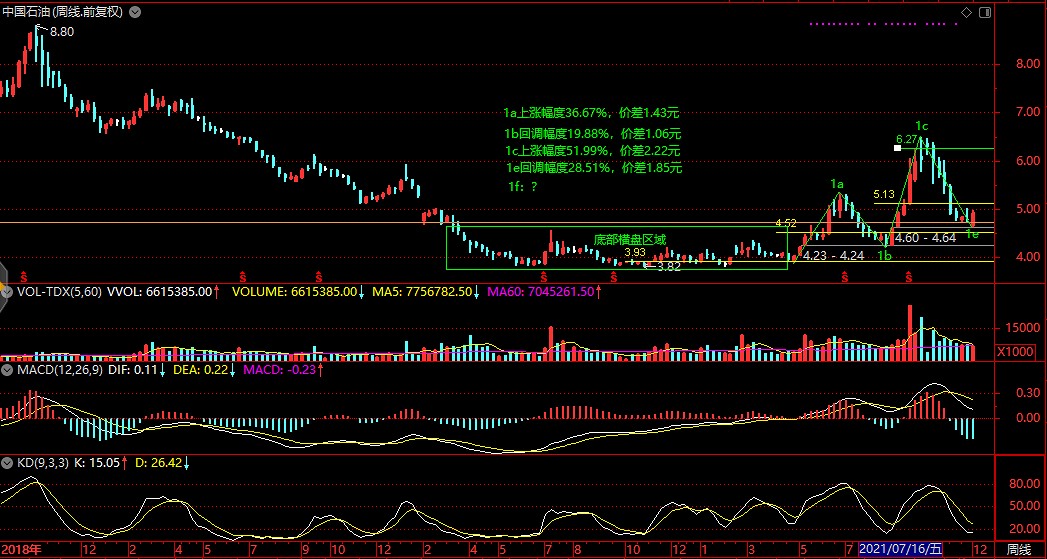Click the 3.93 price annotation
This screenshot has width=1047, height=559.
(635, 252)
